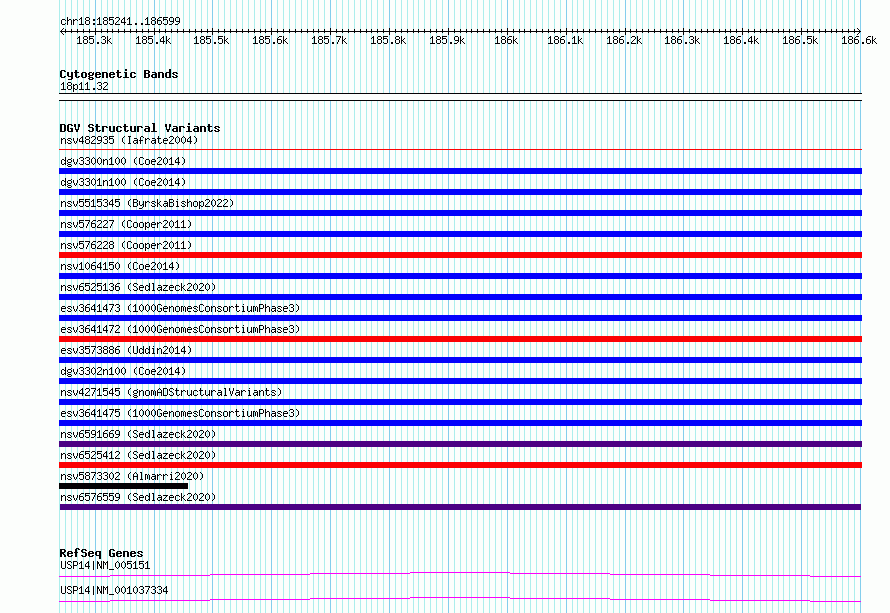Viewport: 890px width, 613px height.
Task: Click the 185.7k ruler tick label
Action: pos(329,40)
